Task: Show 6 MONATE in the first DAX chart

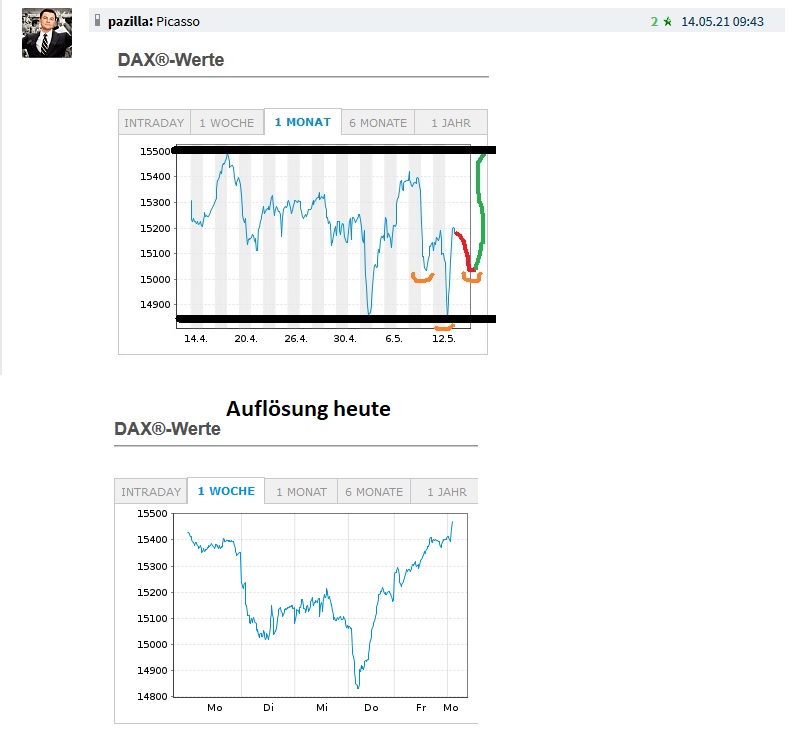Action: (377, 123)
